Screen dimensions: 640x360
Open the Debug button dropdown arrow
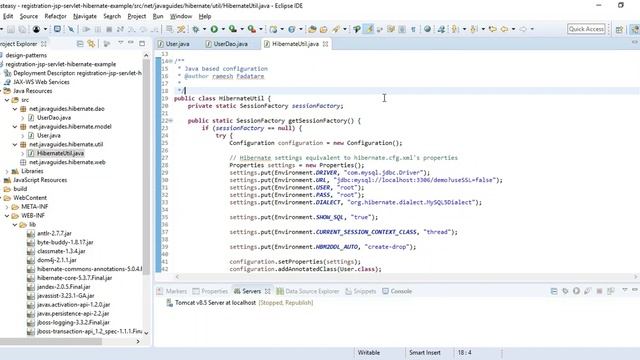coord(204,29)
